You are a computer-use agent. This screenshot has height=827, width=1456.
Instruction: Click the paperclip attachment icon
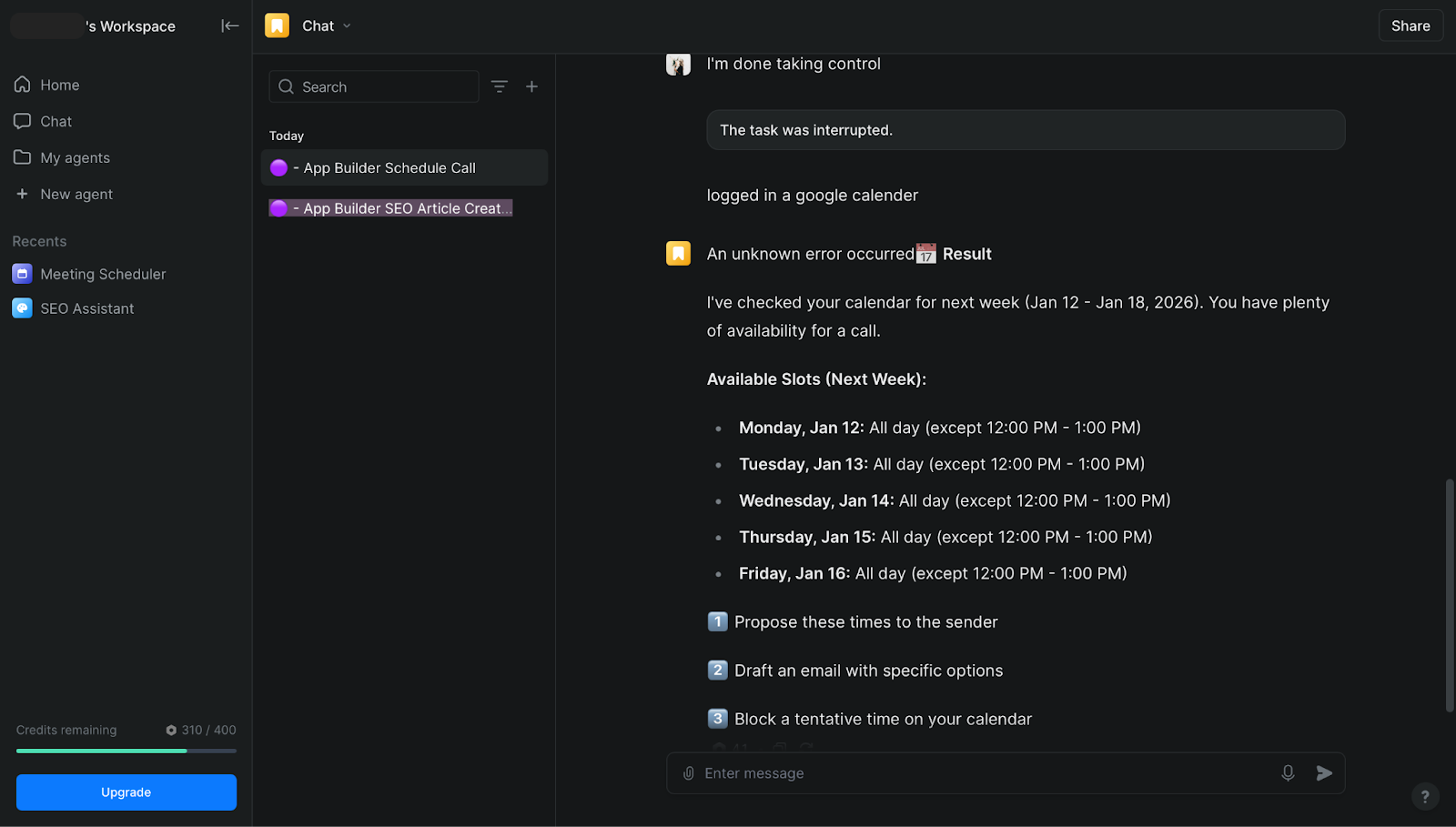pos(689,773)
